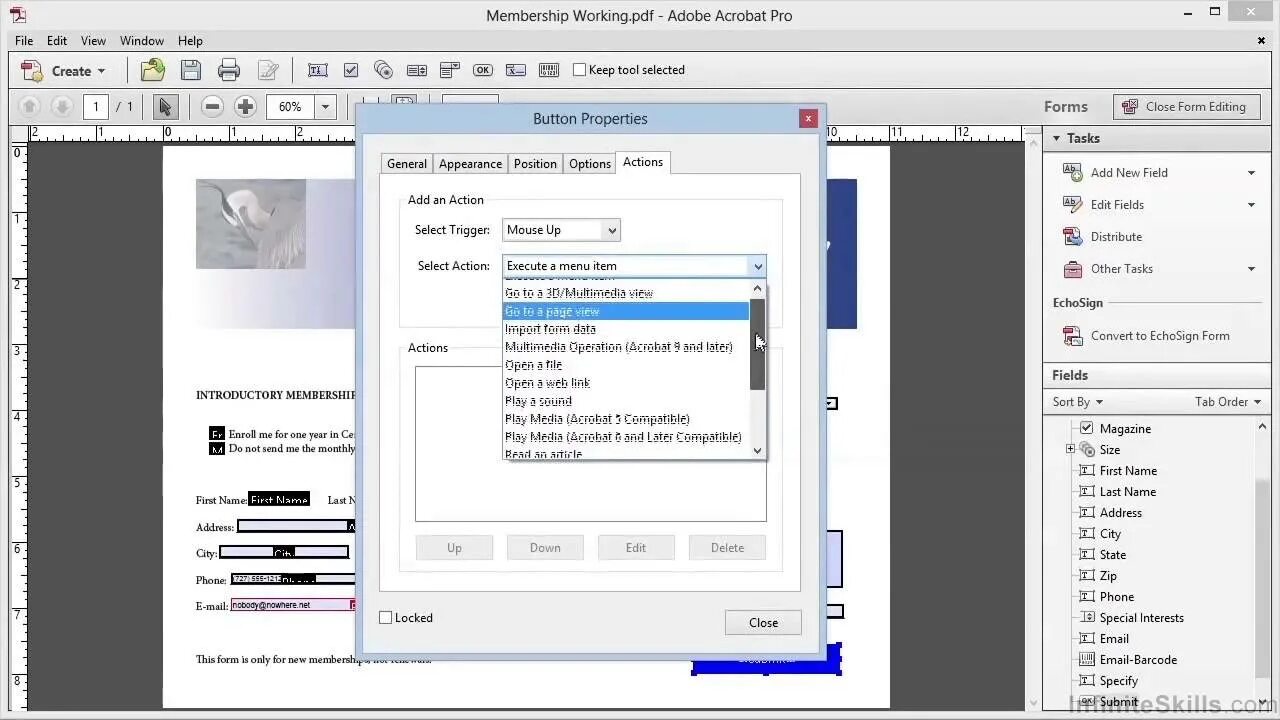The width and height of the screenshot is (1280, 720).
Task: Check the Locked checkbox in Button Properties
Action: (x=385, y=618)
